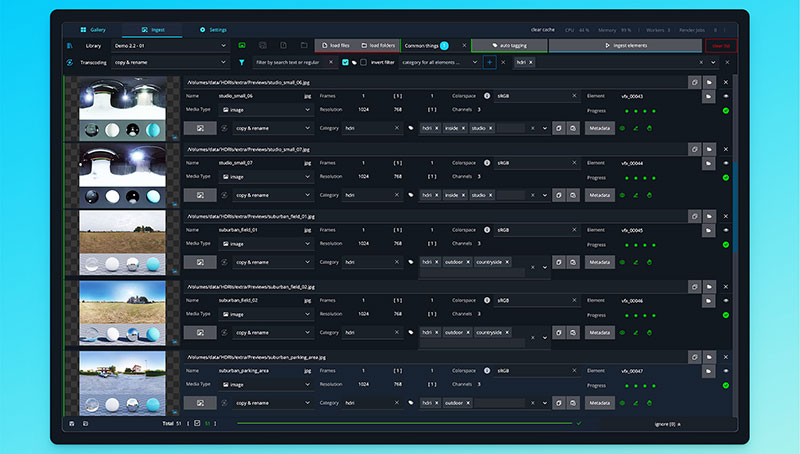Click the green image icon beside Library dropdown
800x454 pixels.
pyautogui.click(x=242, y=45)
